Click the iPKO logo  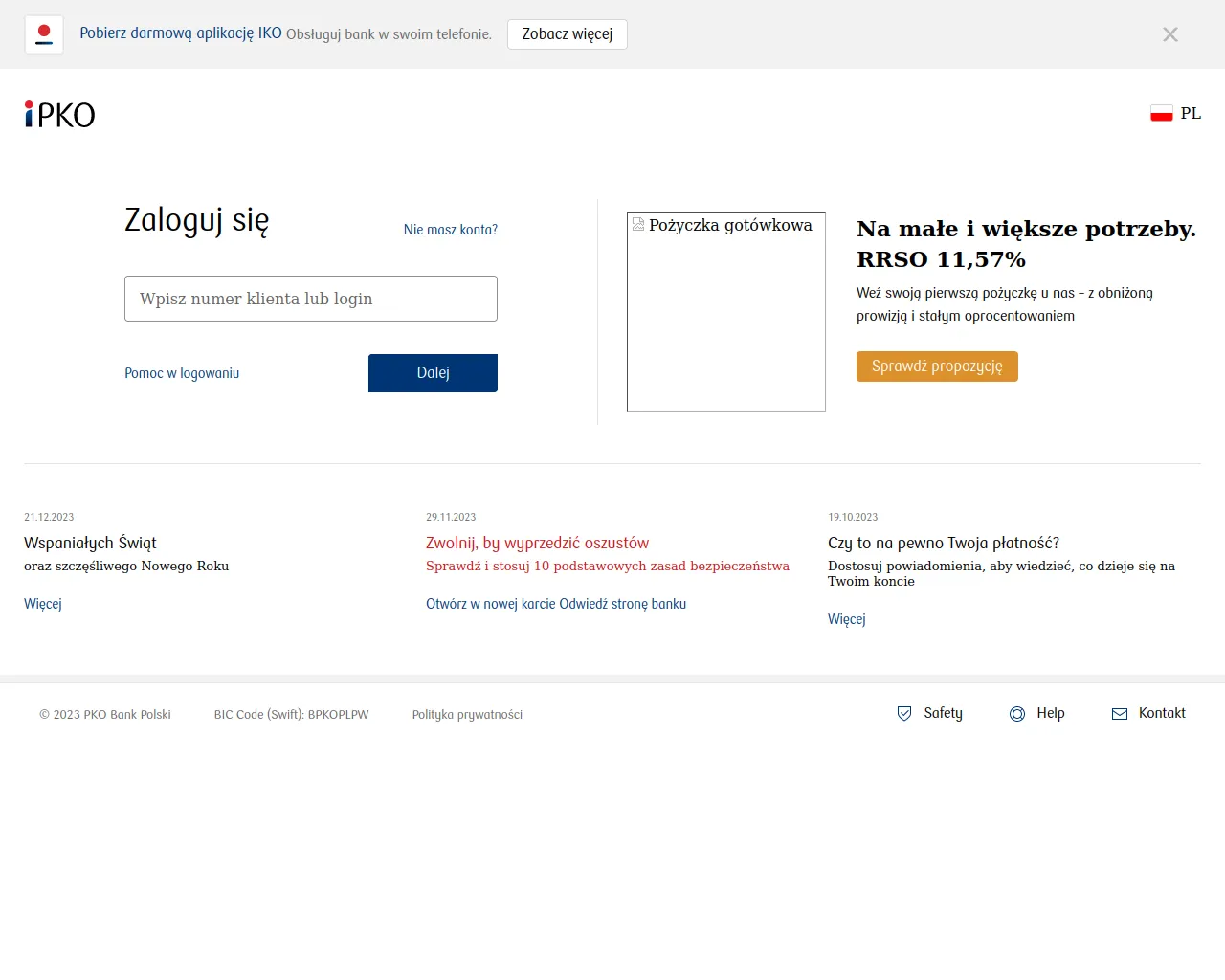click(x=59, y=115)
